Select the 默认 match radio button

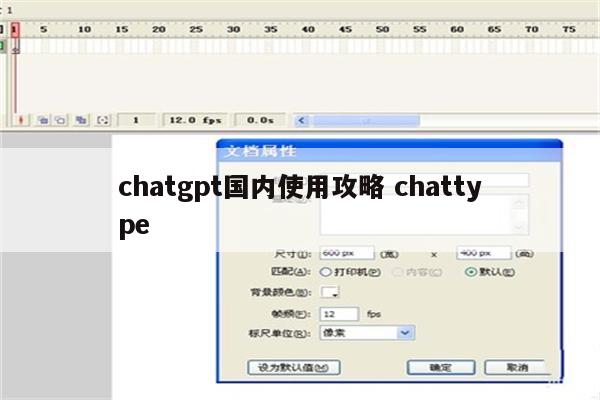coord(471,272)
